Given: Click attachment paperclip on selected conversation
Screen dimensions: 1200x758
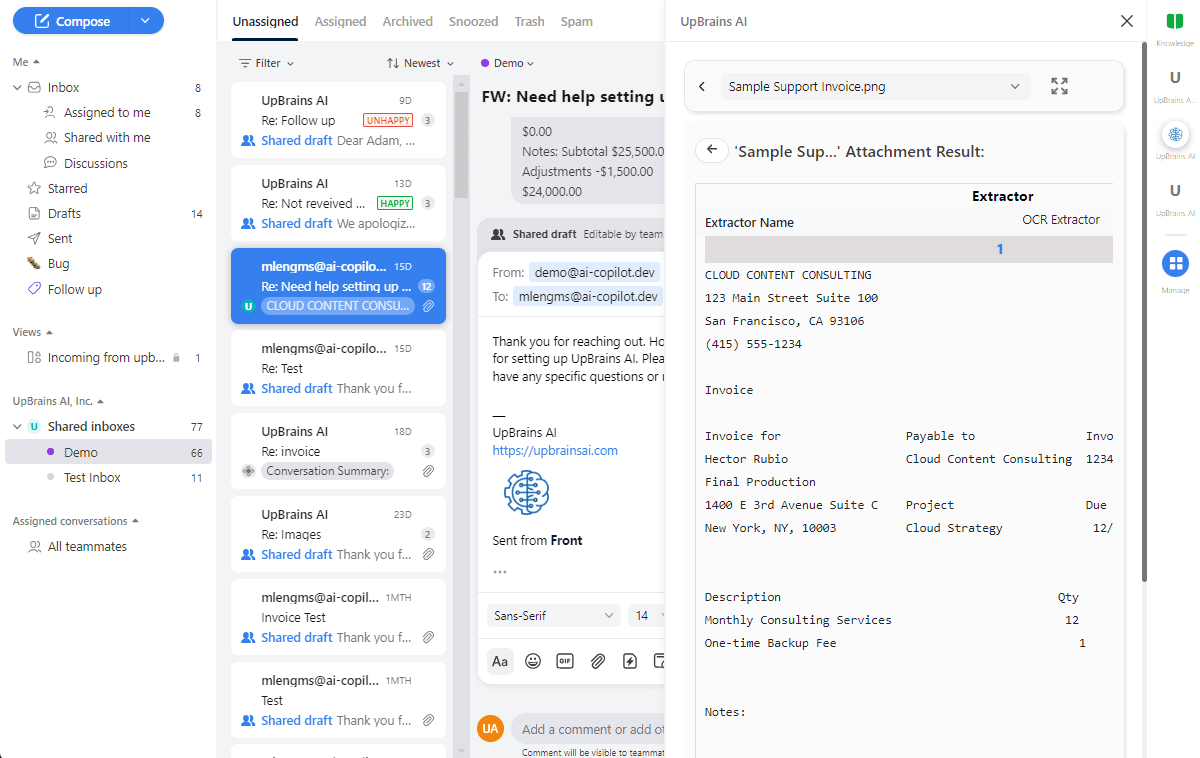Looking at the screenshot, I should pyautogui.click(x=429, y=306).
